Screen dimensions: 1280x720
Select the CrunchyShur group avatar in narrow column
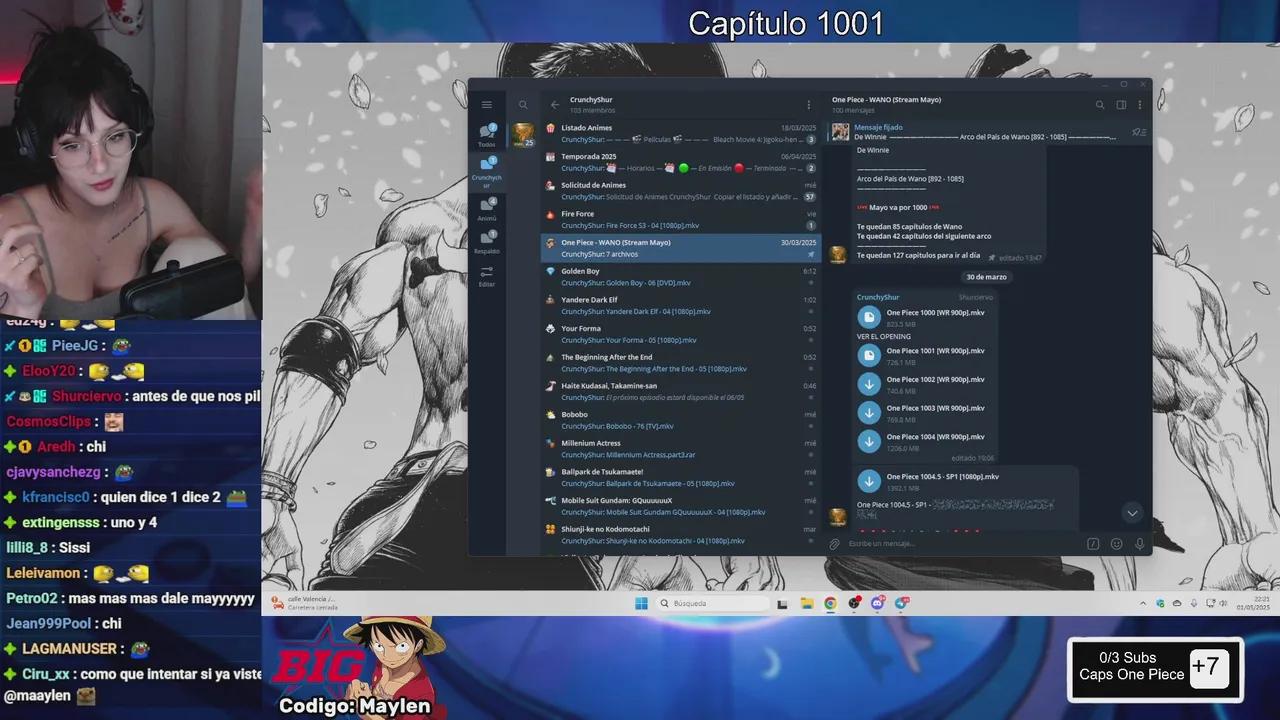tap(523, 135)
